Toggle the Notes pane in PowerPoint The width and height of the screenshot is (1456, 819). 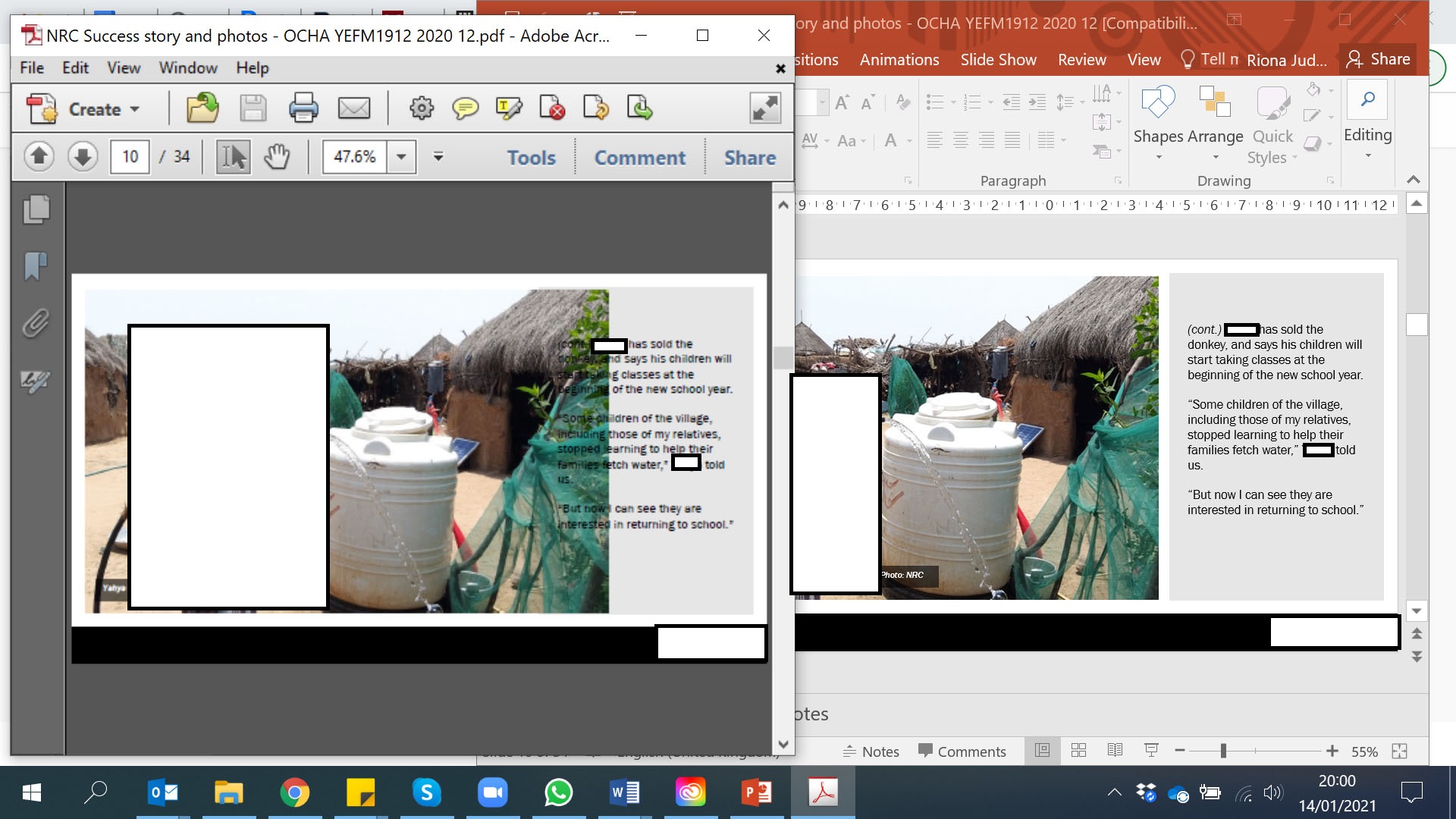pyautogui.click(x=871, y=752)
